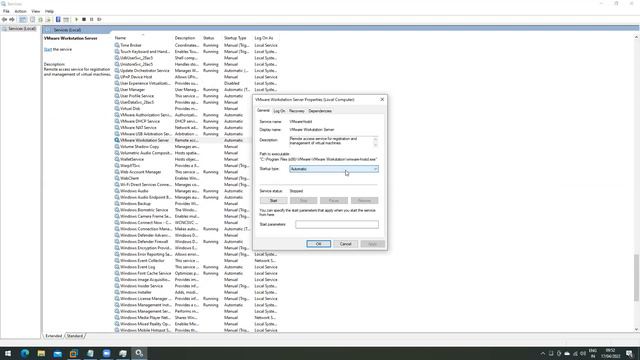
Task: Select the Windows Event Log row
Action: coord(196,267)
